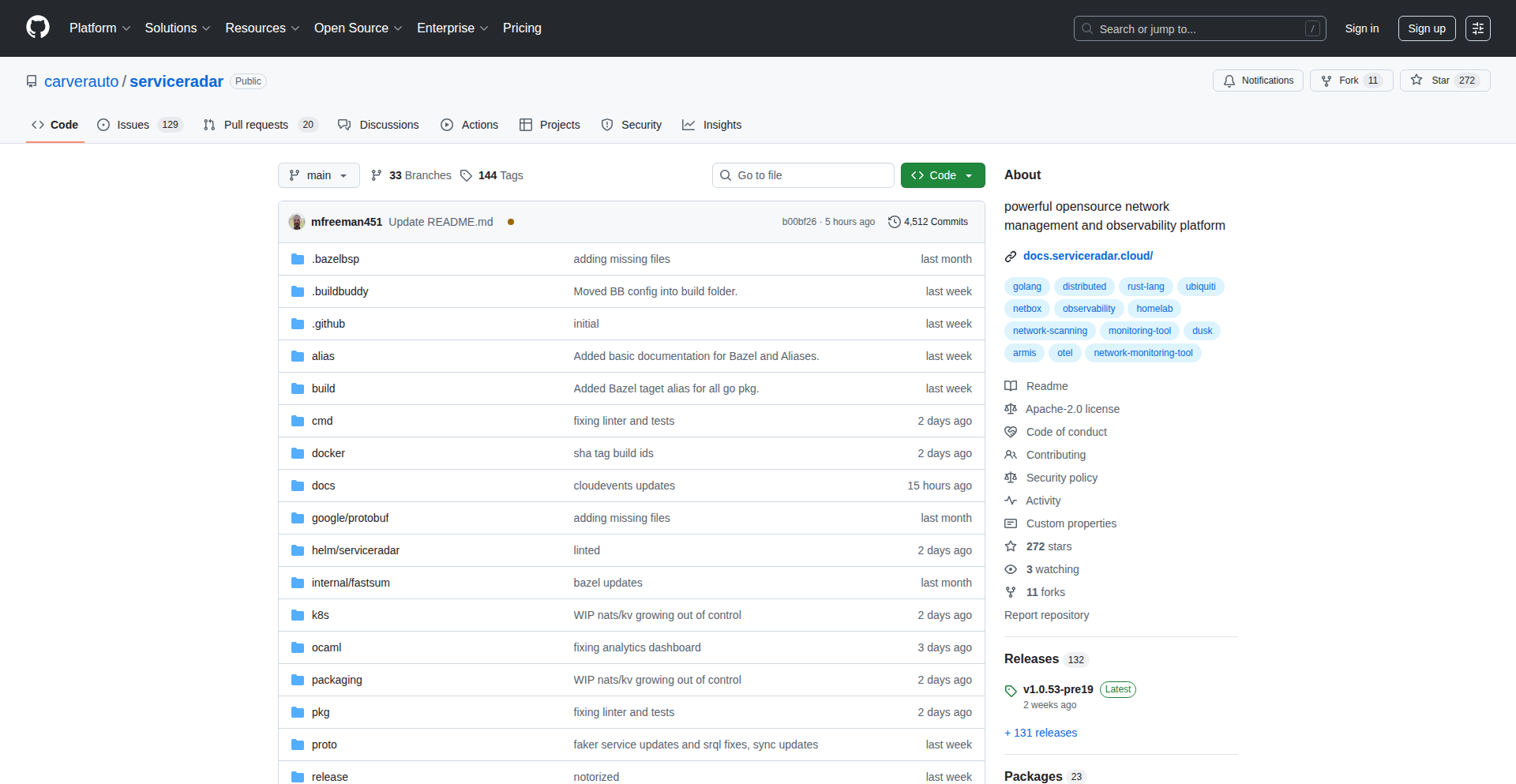
Task: Fork the repository
Action: pyautogui.click(x=1350, y=81)
